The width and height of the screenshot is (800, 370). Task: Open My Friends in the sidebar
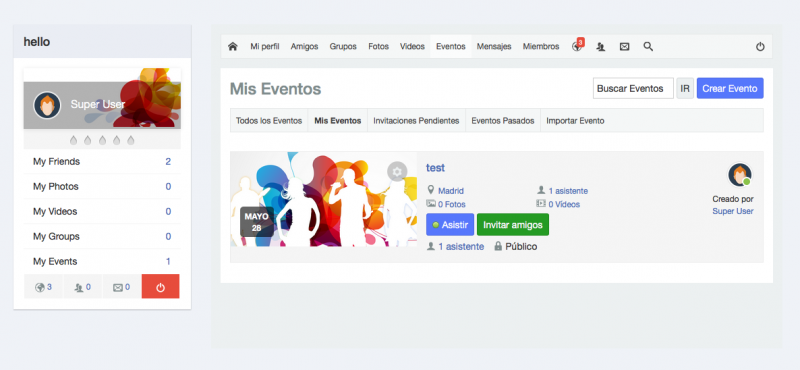coord(102,162)
